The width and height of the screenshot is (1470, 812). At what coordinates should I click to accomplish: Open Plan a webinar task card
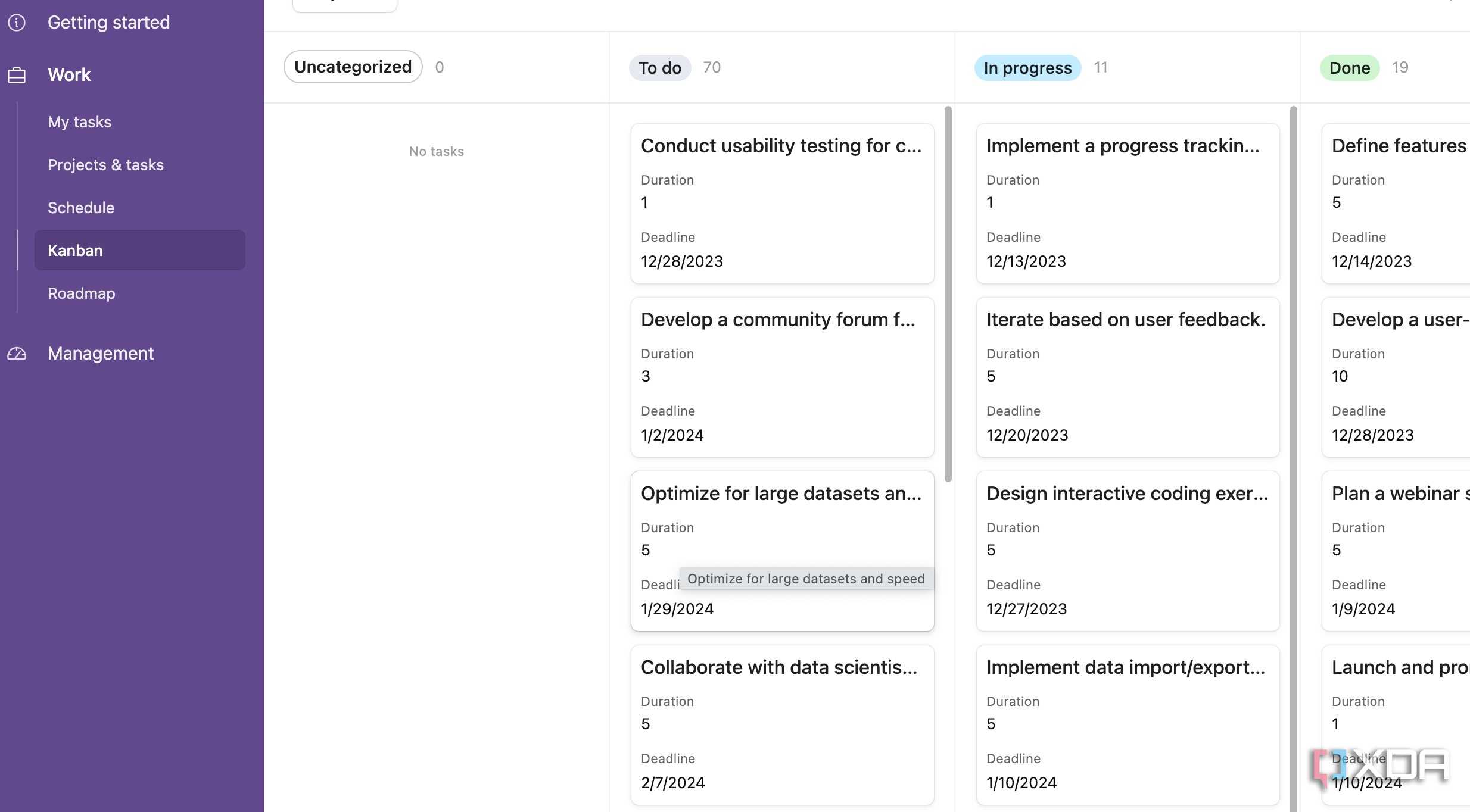(1396, 551)
